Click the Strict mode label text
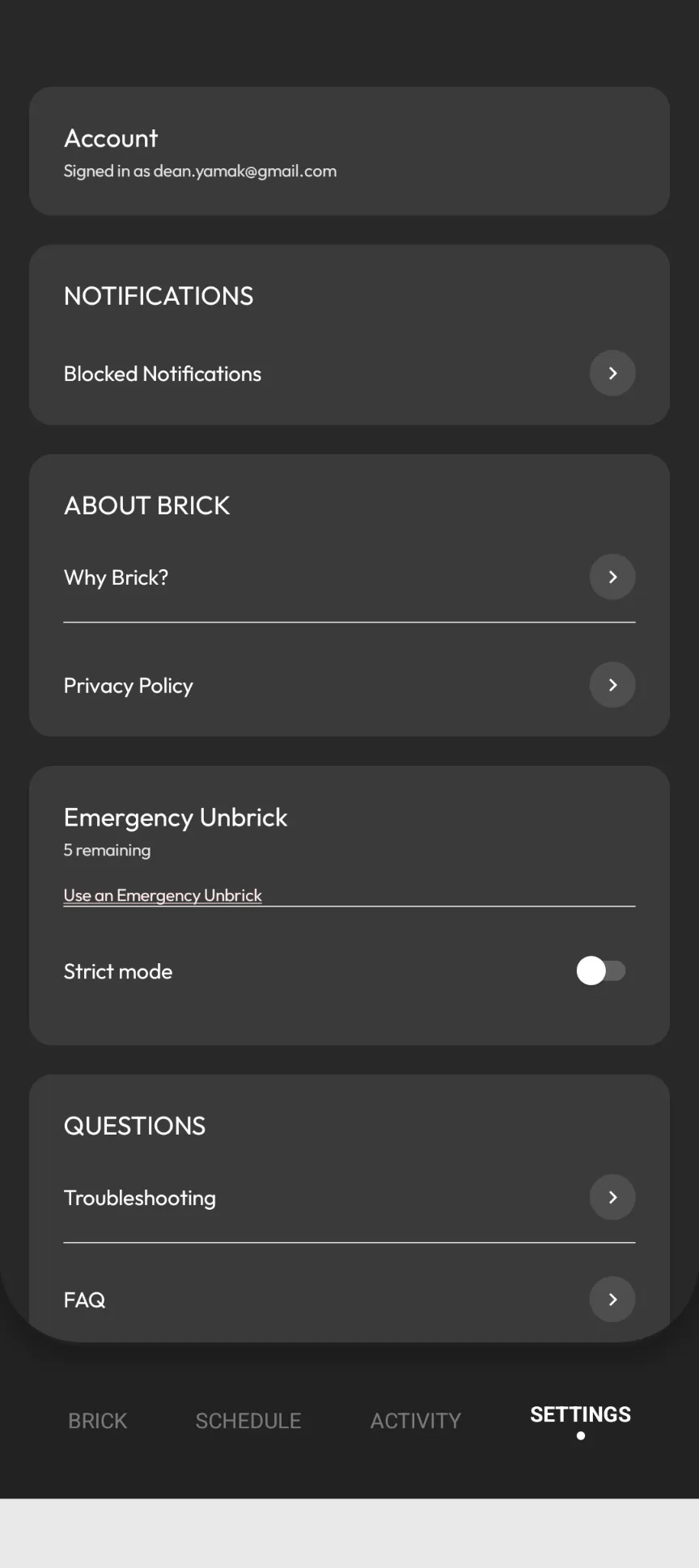Viewport: 699px width, 1568px height. click(118, 971)
